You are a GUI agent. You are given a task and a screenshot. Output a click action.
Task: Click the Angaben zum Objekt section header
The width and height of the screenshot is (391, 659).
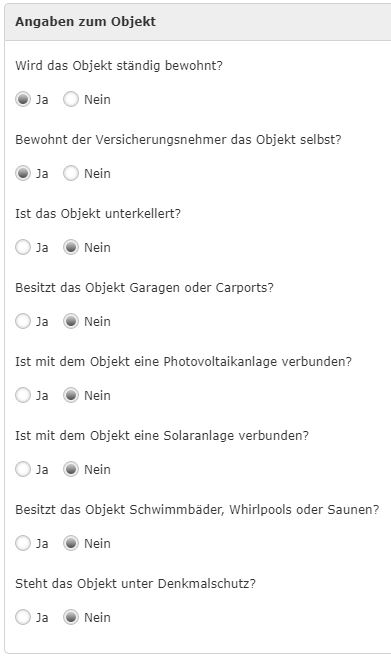198,22
